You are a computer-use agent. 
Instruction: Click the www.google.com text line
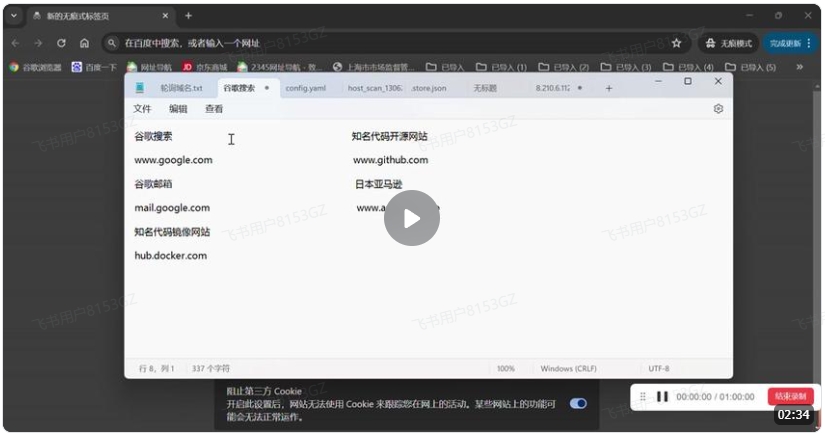(x=173, y=160)
